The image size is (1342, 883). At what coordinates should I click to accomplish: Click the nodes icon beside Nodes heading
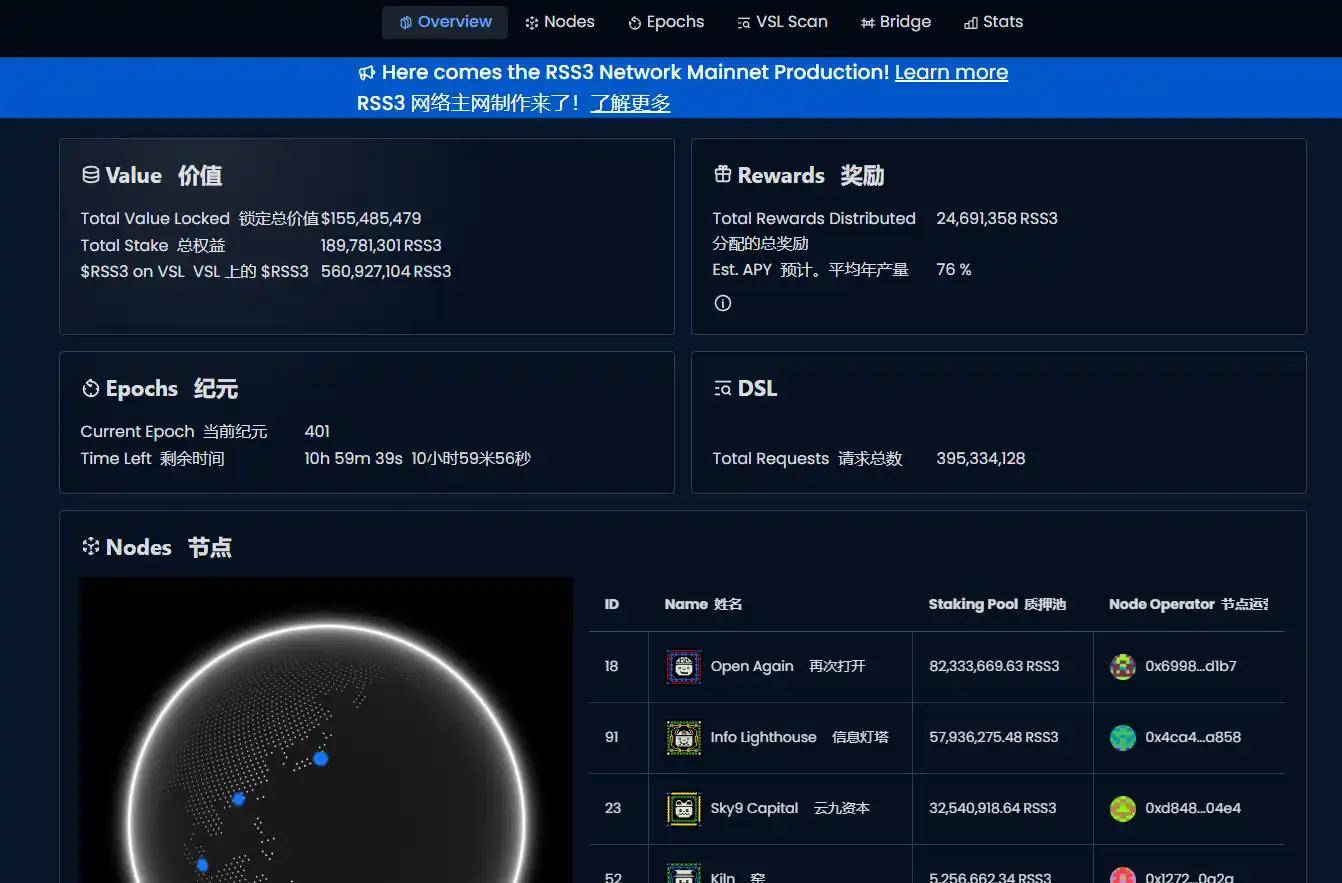(x=90, y=546)
